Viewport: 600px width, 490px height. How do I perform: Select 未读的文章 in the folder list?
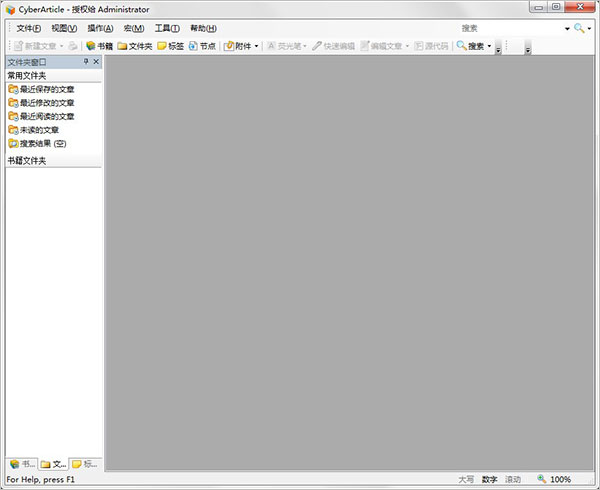click(39, 129)
